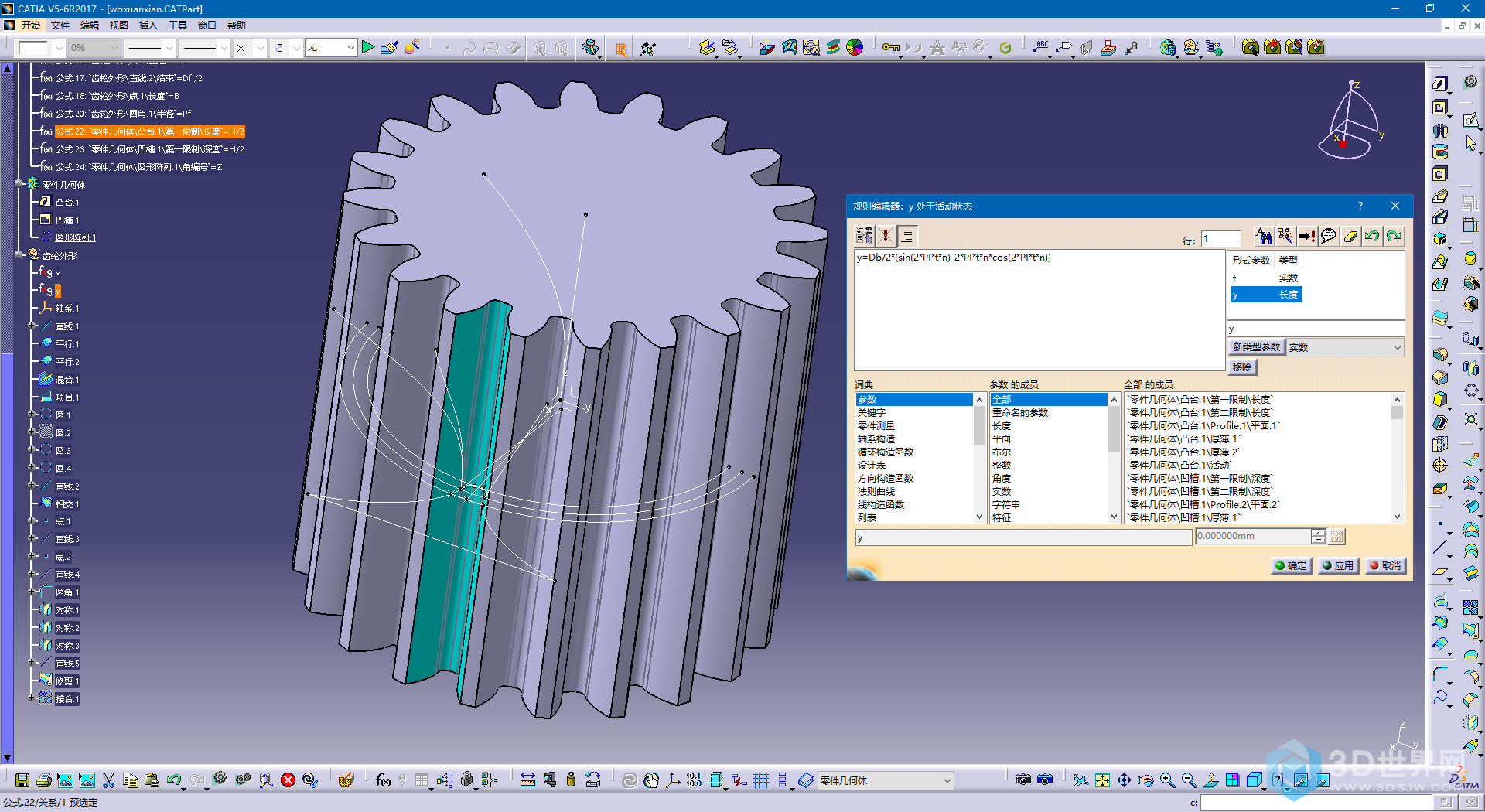Image resolution: width=1485 pixels, height=812 pixels.
Task: Click the Undo arrow in rule editor toolbar
Action: 1372,236
